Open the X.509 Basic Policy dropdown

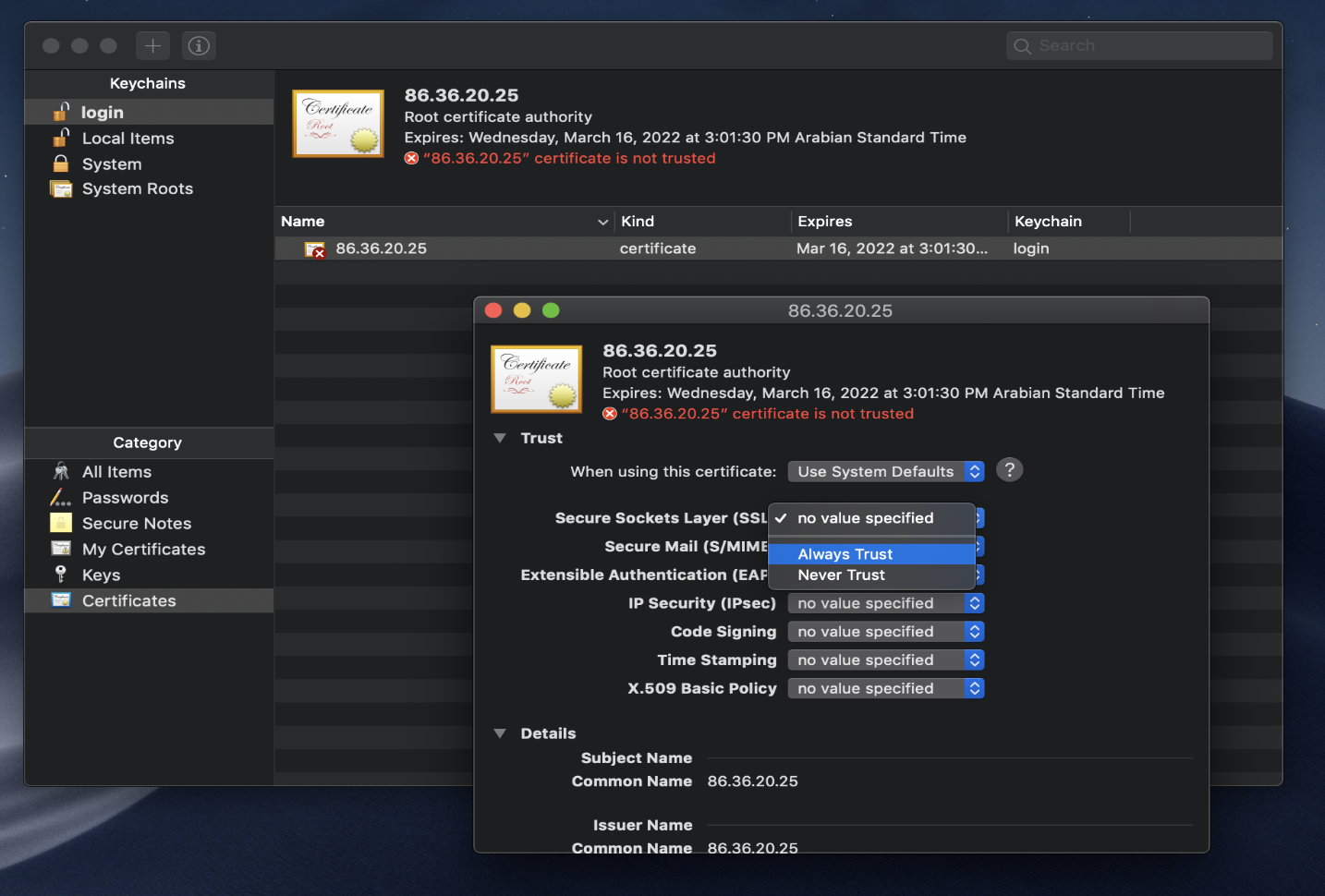(x=886, y=688)
